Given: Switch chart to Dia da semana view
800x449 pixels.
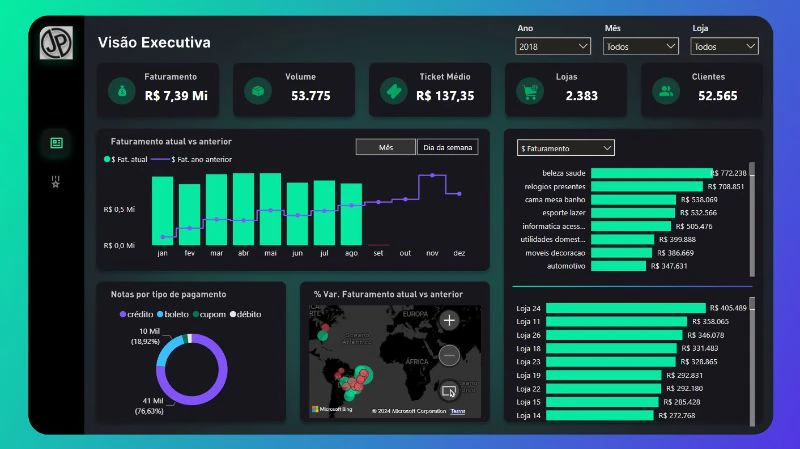Looking at the screenshot, I should (x=447, y=147).
